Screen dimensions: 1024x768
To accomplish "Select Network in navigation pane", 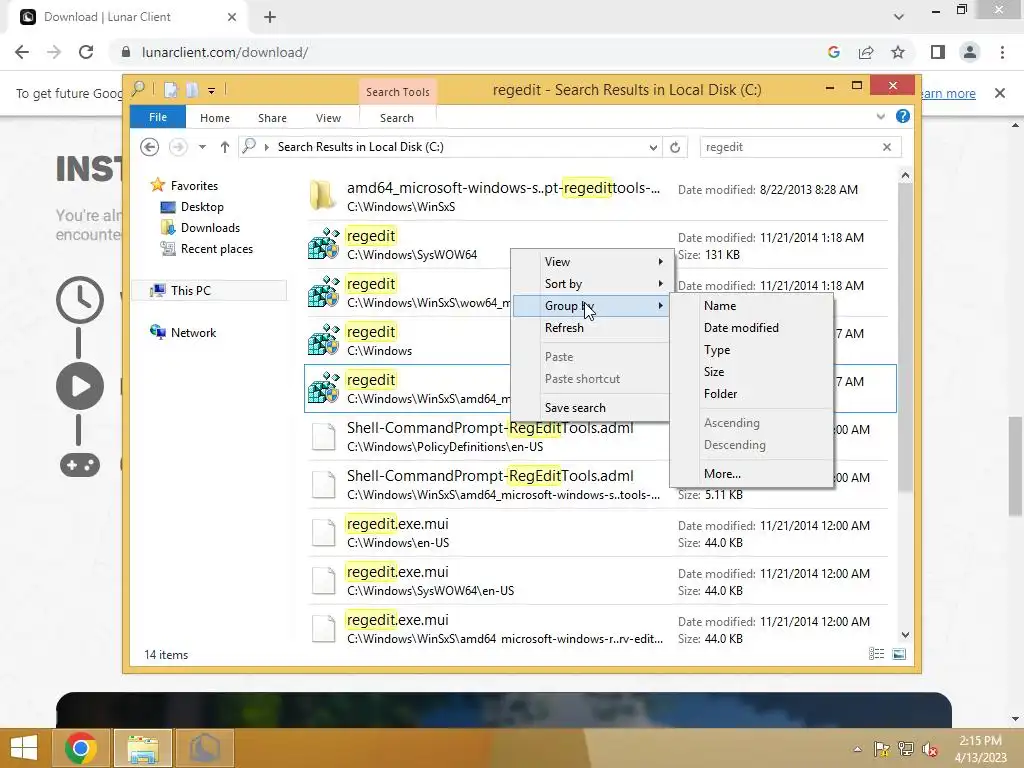I will click(193, 332).
